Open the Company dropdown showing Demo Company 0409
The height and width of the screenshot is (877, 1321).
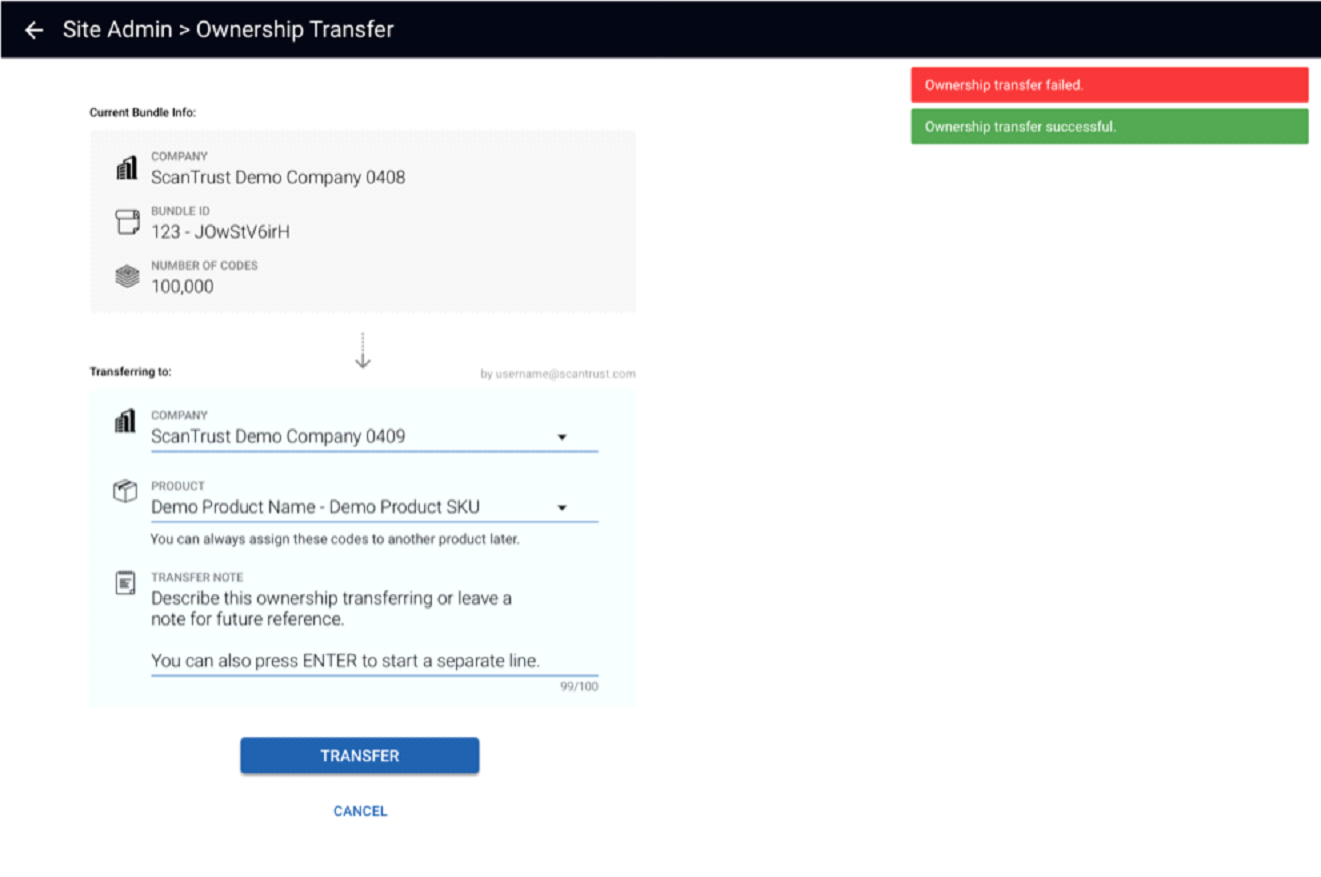374,437
